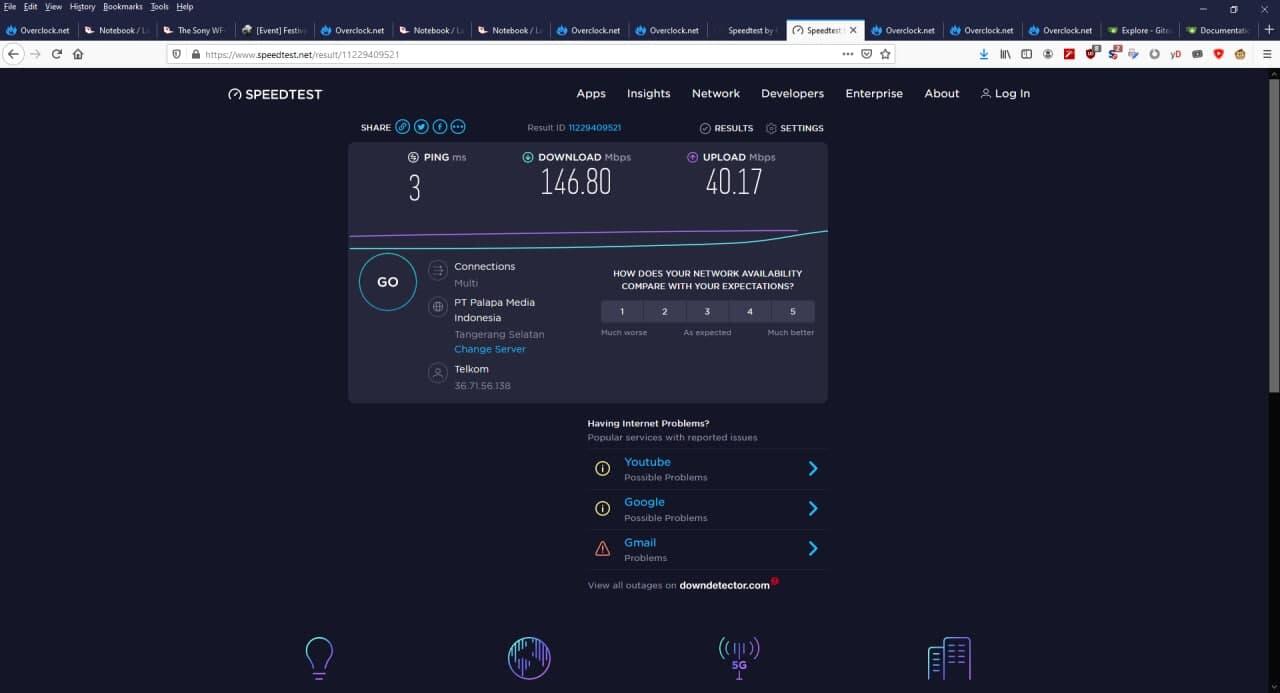1280x693 pixels.
Task: Open the Apps navigation item
Action: [x=591, y=93]
